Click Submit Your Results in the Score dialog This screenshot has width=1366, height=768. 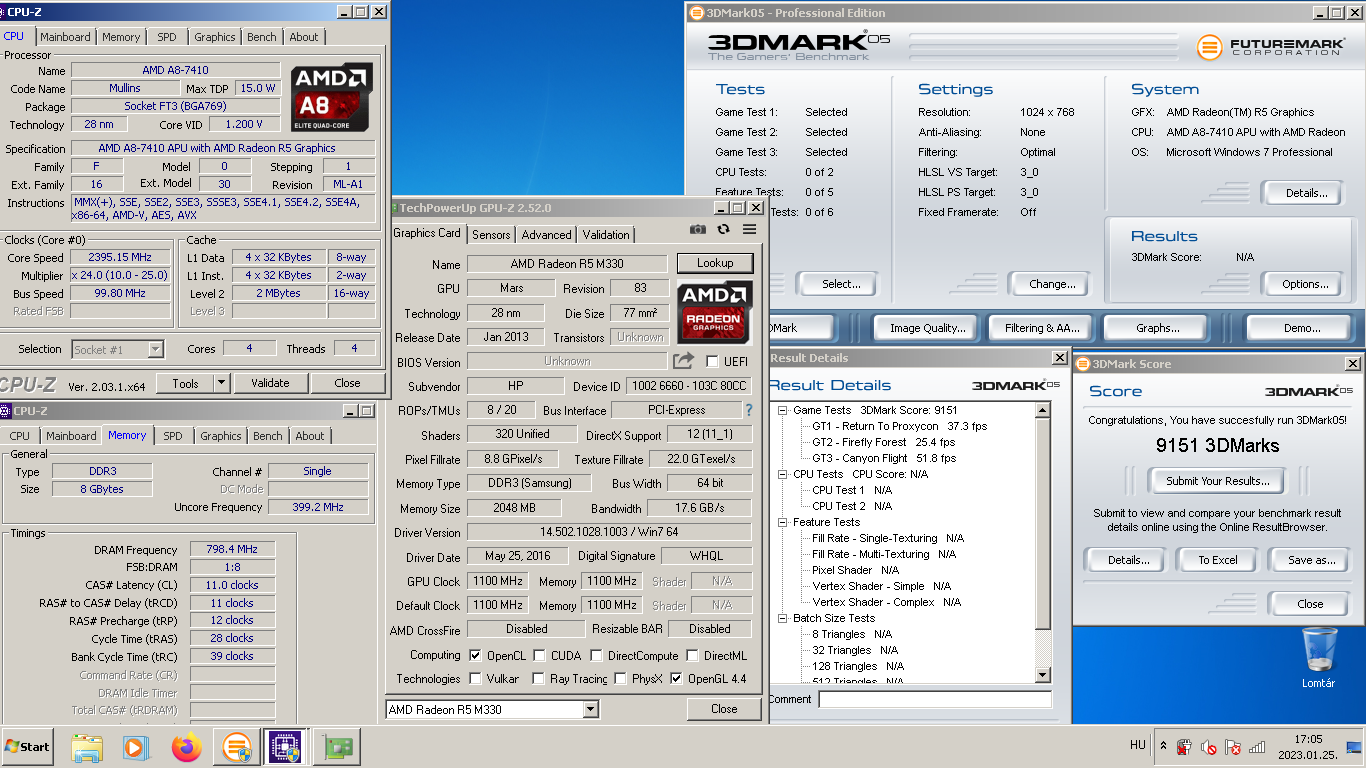click(x=1217, y=481)
